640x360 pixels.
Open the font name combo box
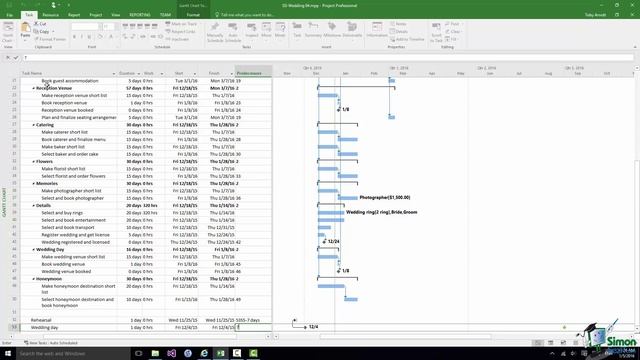pos(87,27)
